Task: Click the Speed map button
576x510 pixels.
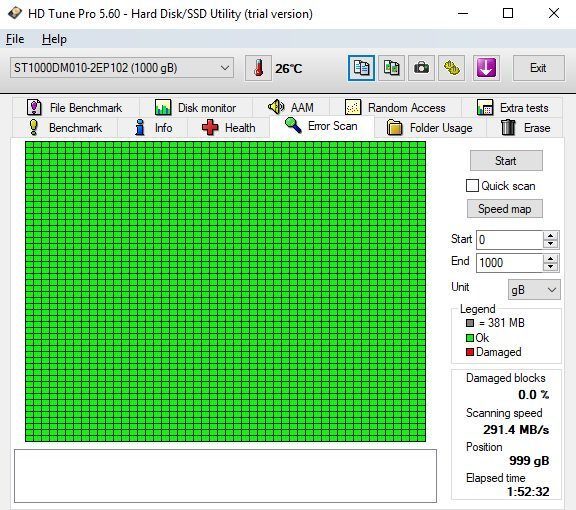Action: pos(504,209)
